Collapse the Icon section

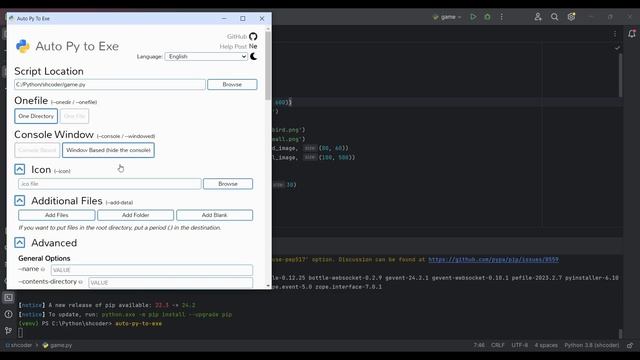(20, 169)
